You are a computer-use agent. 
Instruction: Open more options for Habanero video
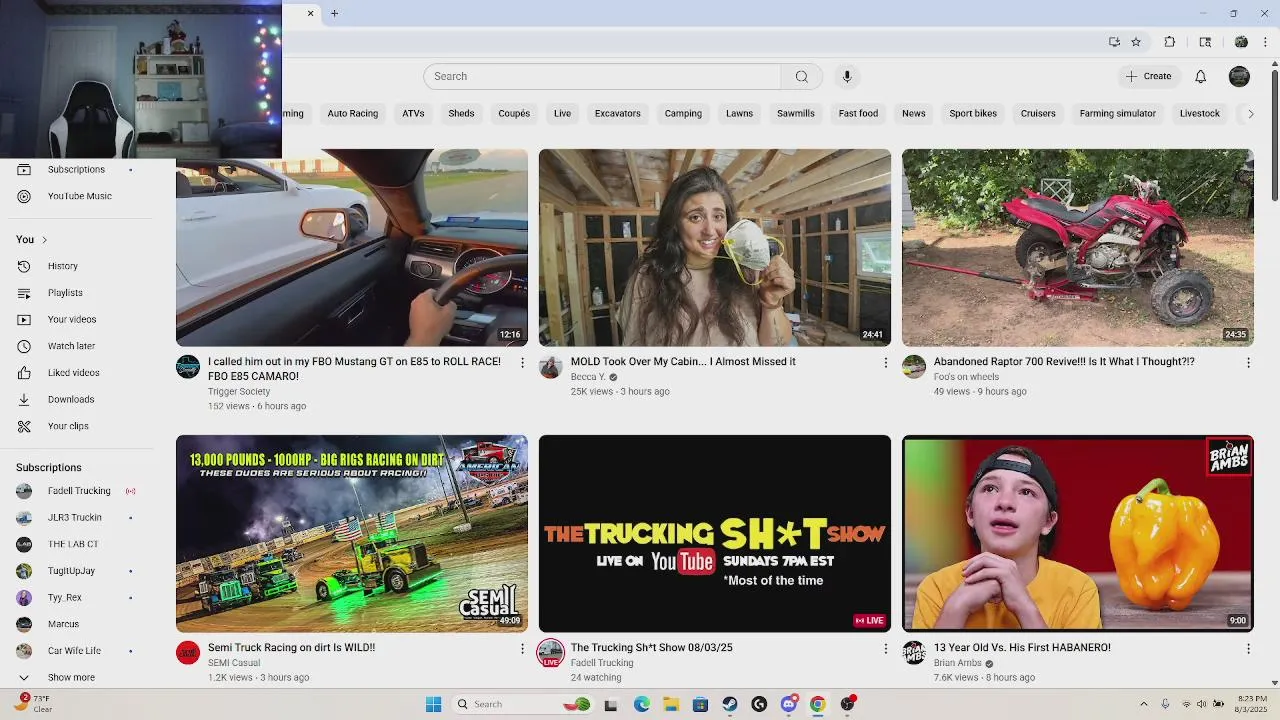click(x=1248, y=648)
